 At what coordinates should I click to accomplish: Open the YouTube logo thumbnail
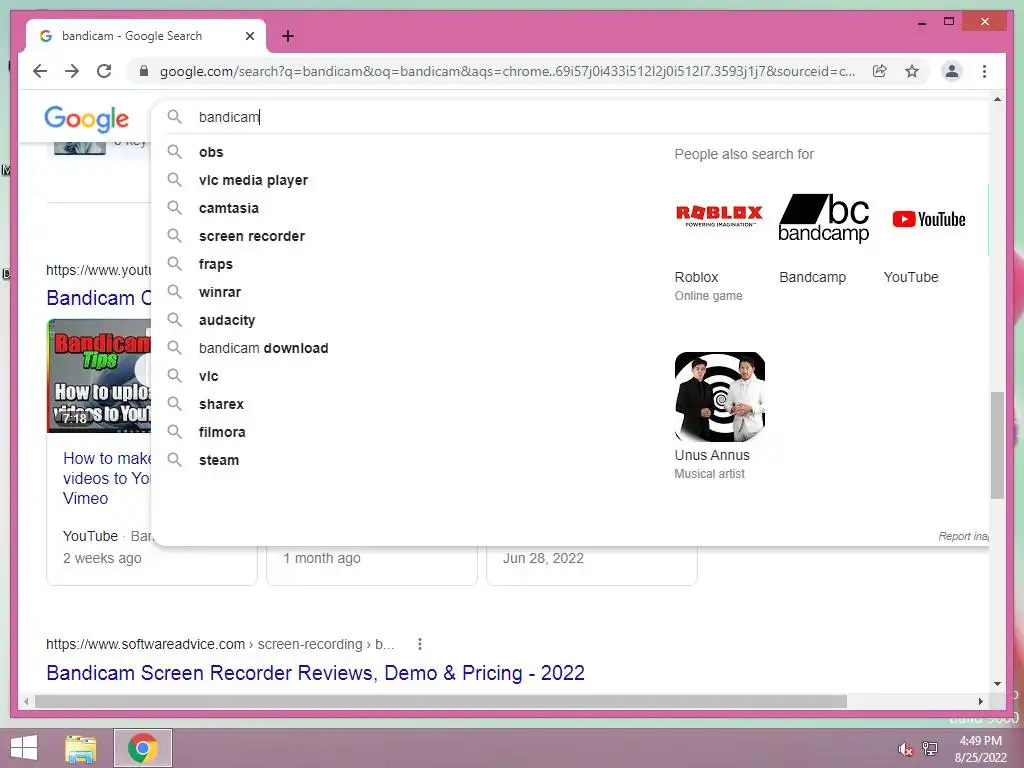929,219
